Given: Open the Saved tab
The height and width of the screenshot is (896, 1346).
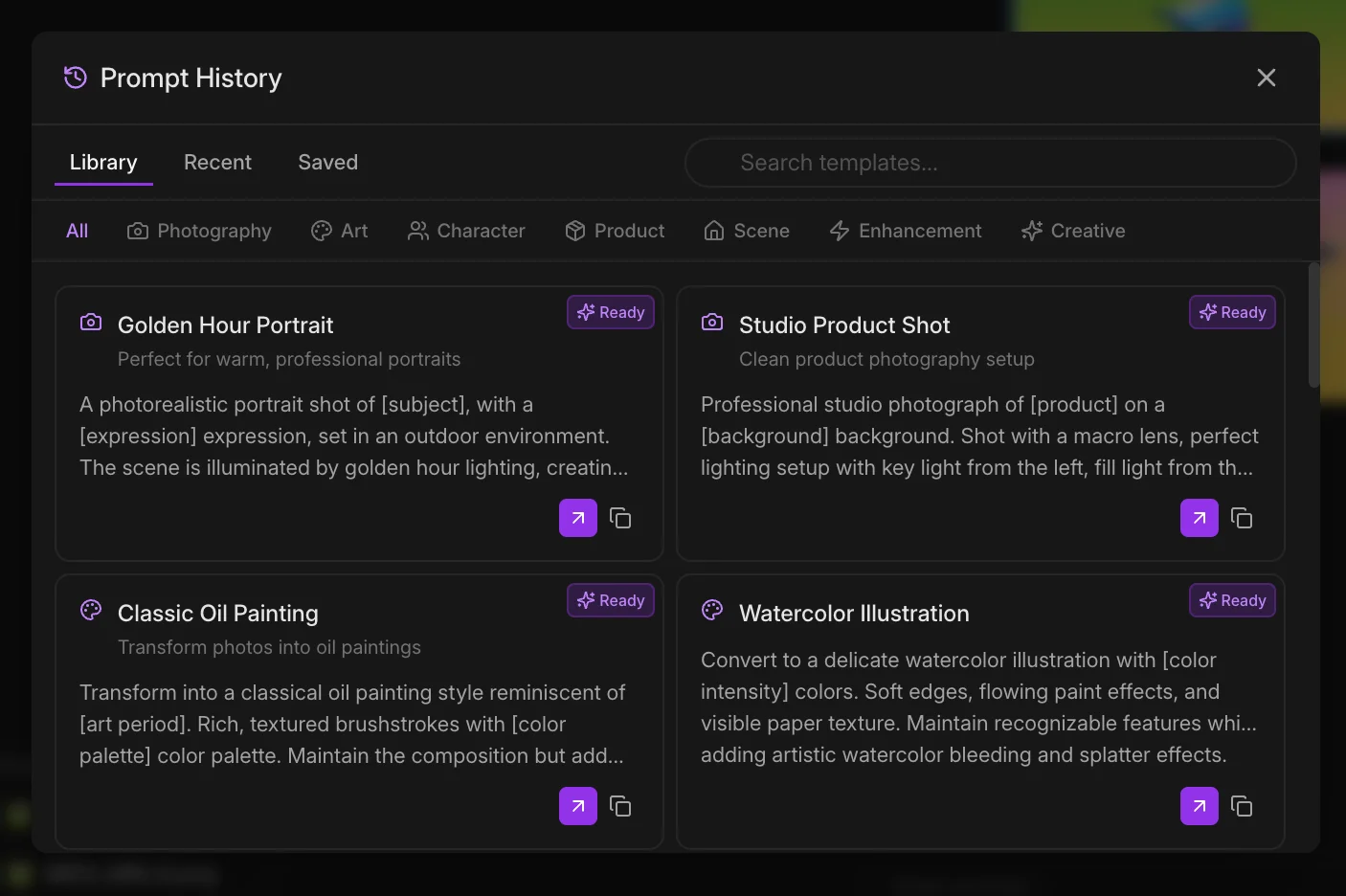Looking at the screenshot, I should tap(327, 163).
